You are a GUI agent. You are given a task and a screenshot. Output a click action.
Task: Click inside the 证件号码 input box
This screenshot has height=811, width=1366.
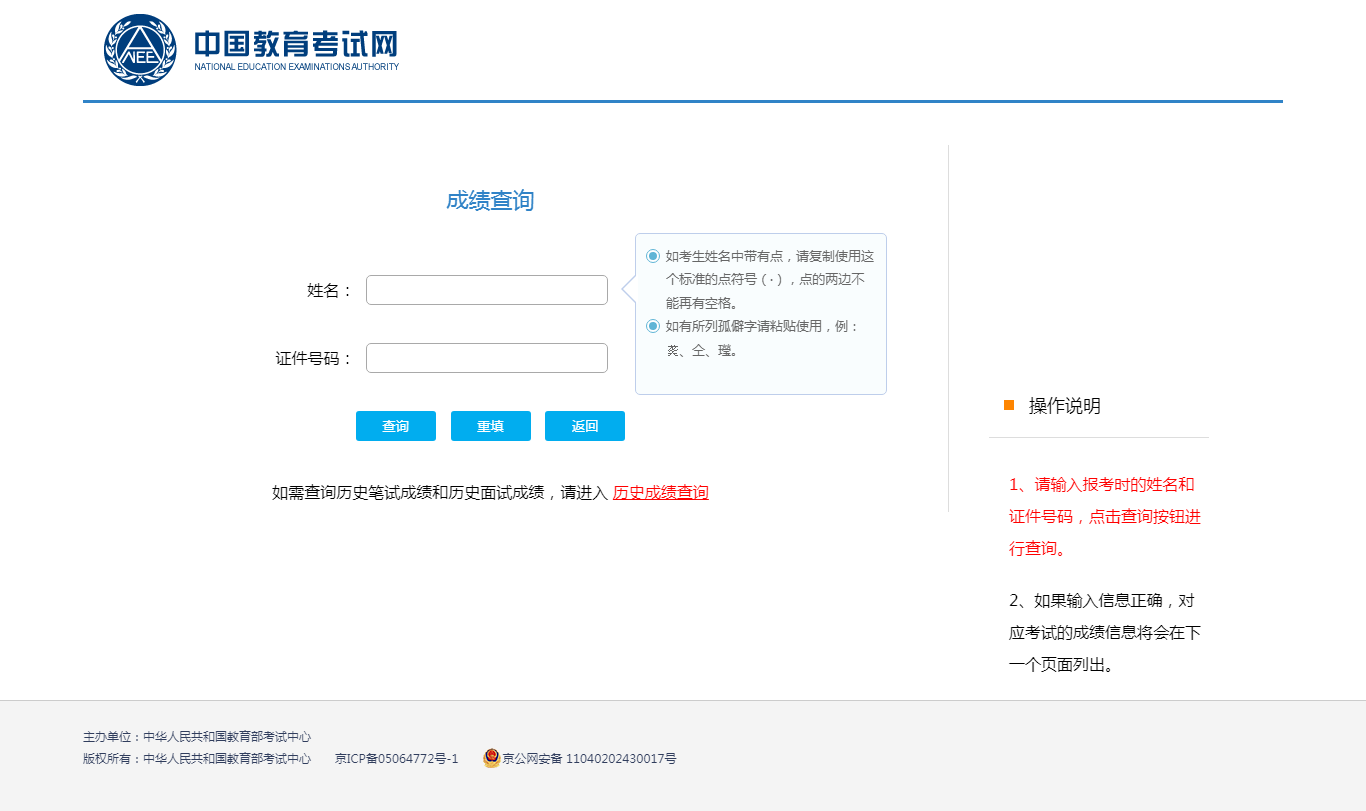pyautogui.click(x=486, y=357)
